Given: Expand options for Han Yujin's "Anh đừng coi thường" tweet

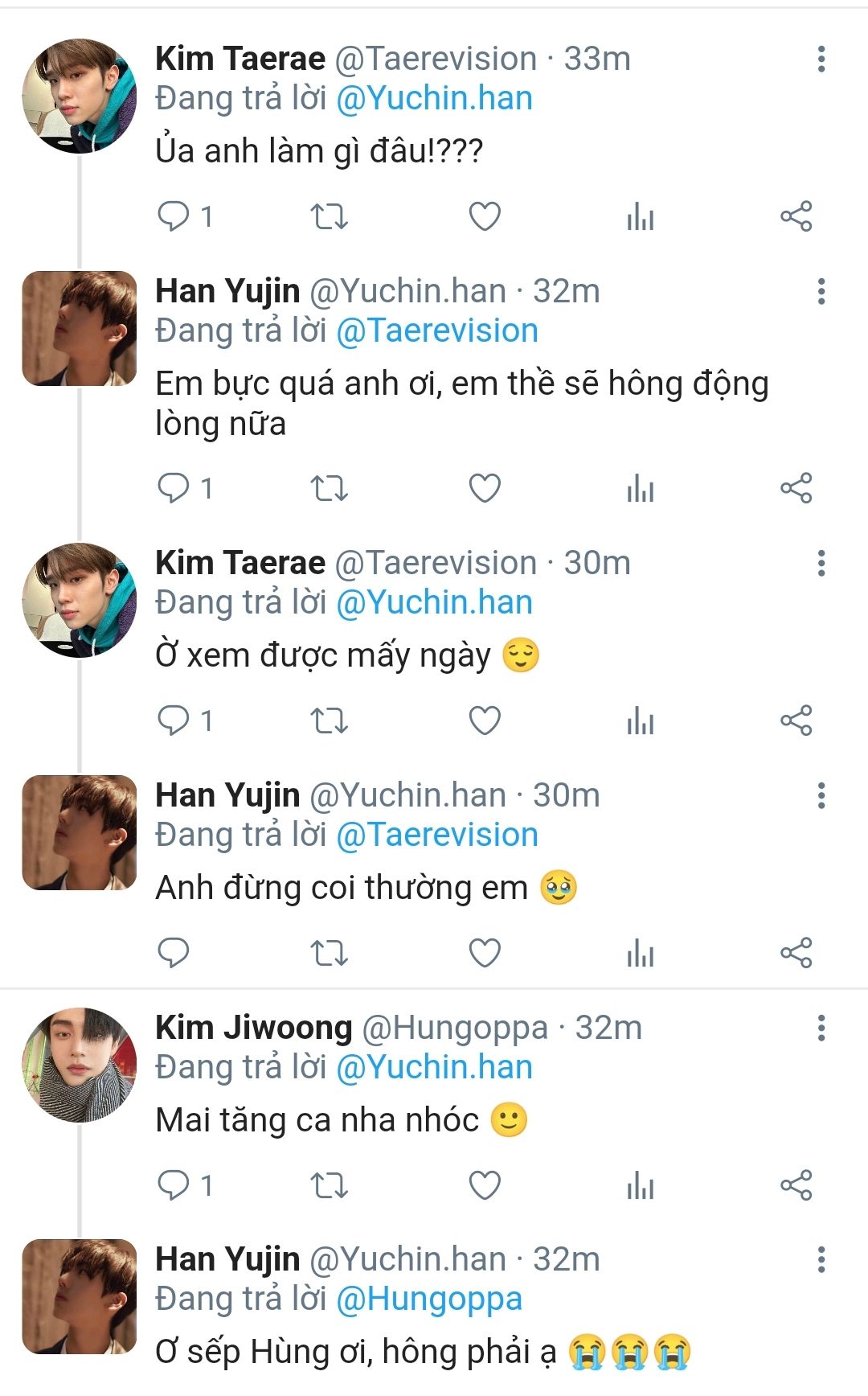Looking at the screenshot, I should point(821,796).
